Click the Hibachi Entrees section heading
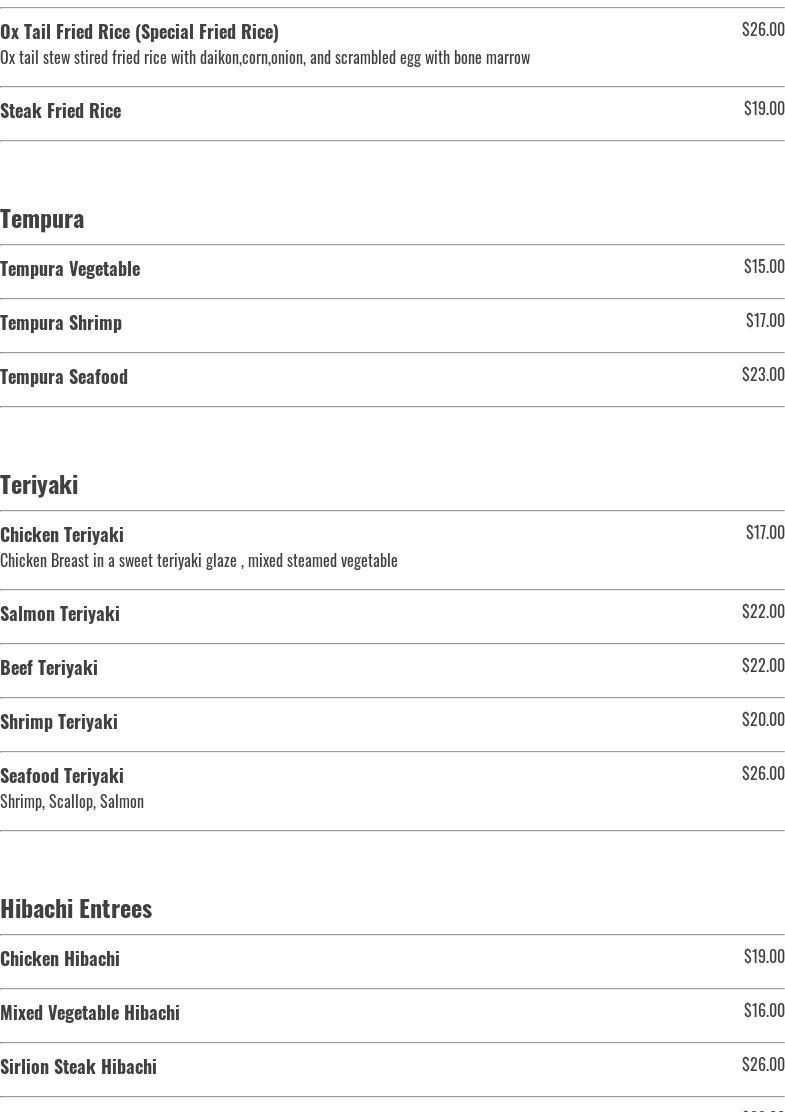Screen dimensions: 785x1112 coord(76,908)
